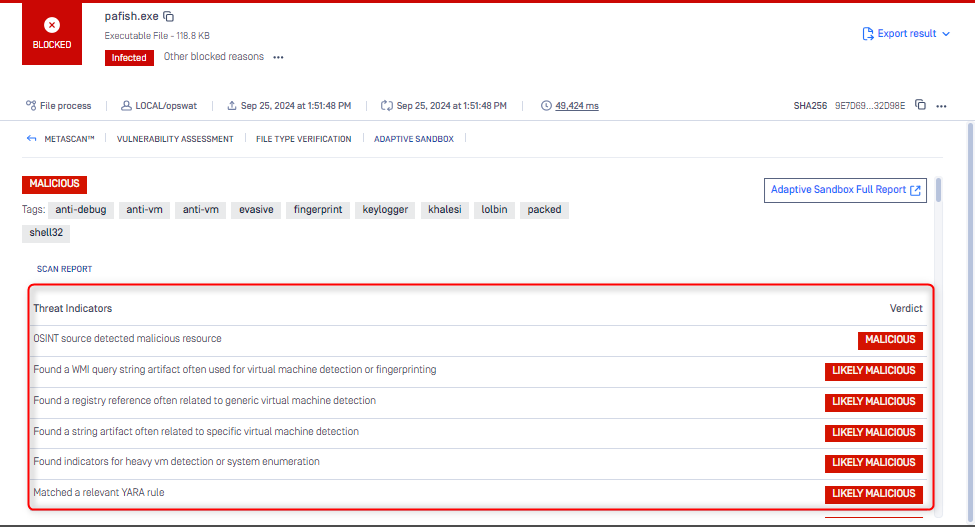Expand the Export result dropdown arrow
The height and width of the screenshot is (527, 975).
946,34
